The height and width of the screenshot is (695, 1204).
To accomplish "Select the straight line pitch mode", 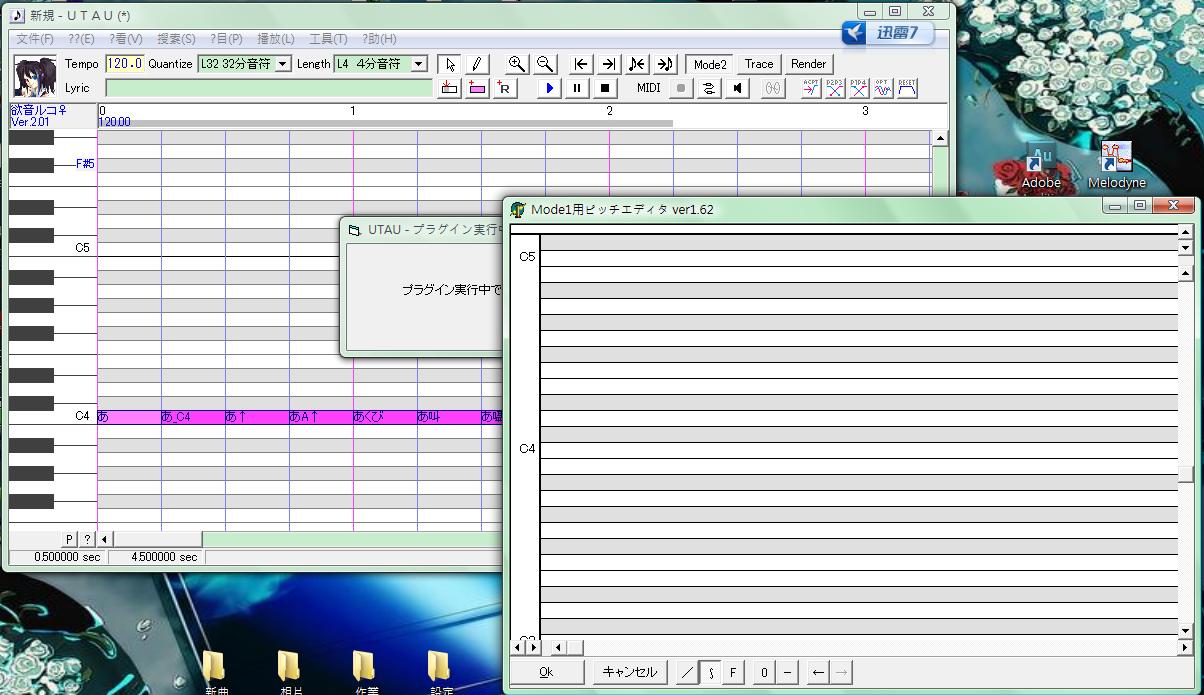I will [x=687, y=672].
